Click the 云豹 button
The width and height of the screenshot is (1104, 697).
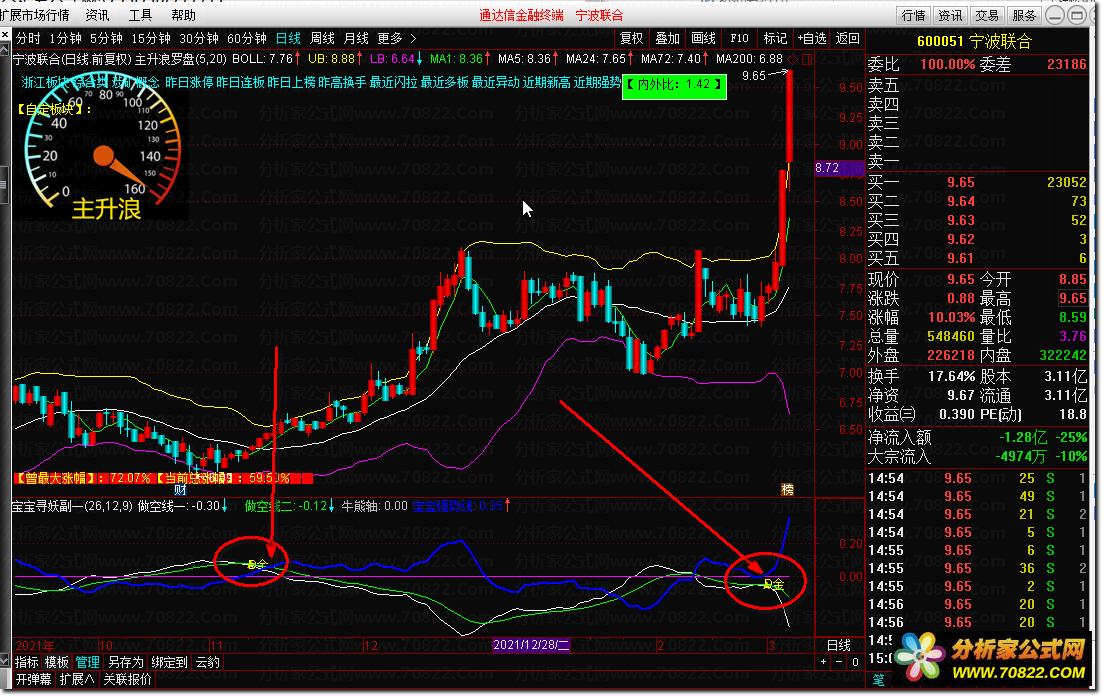(x=208, y=663)
